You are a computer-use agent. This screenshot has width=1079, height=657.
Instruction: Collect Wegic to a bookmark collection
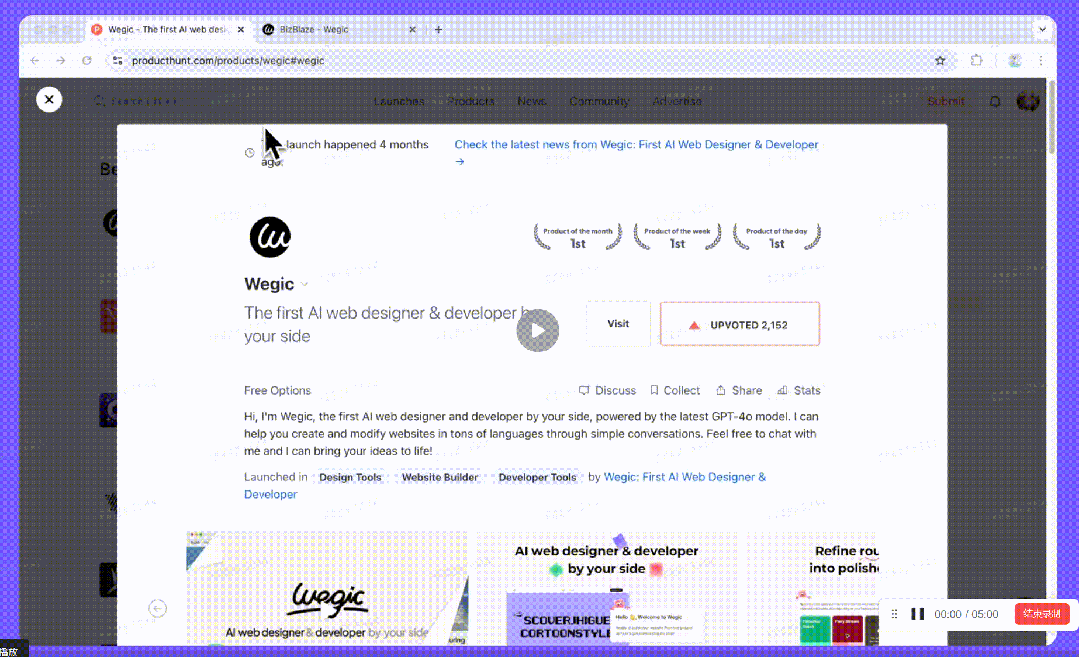[x=675, y=391]
